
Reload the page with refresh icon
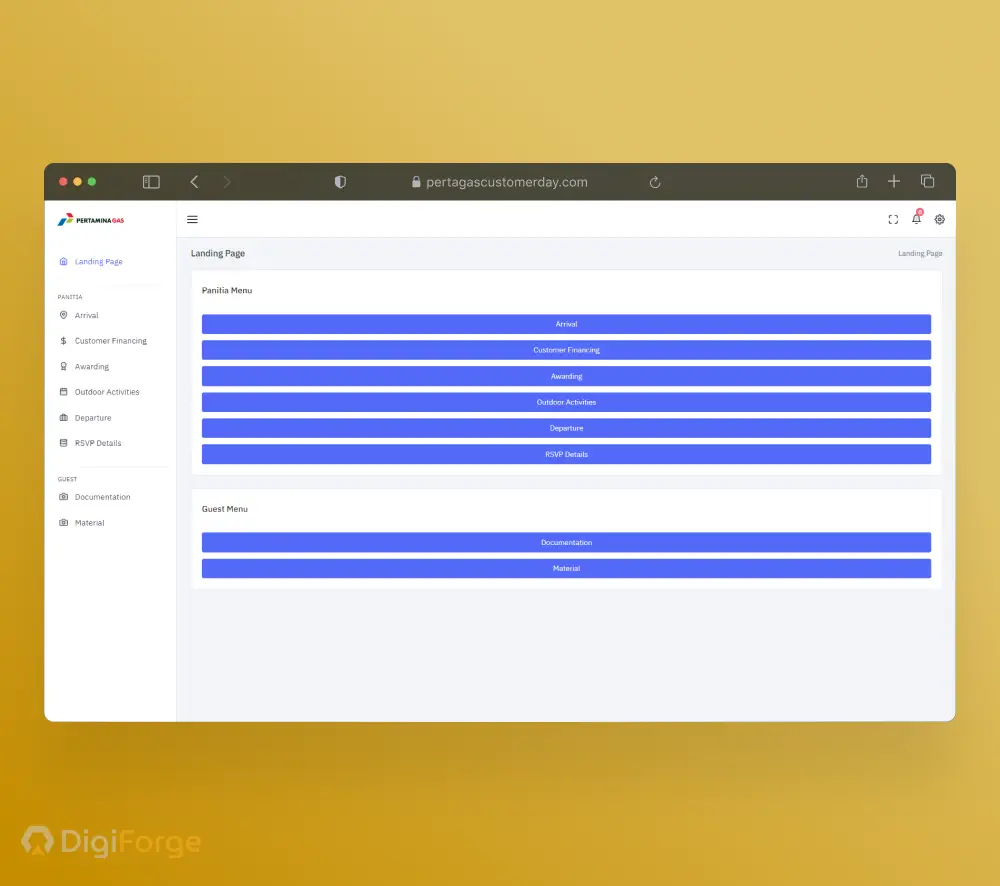tap(655, 182)
